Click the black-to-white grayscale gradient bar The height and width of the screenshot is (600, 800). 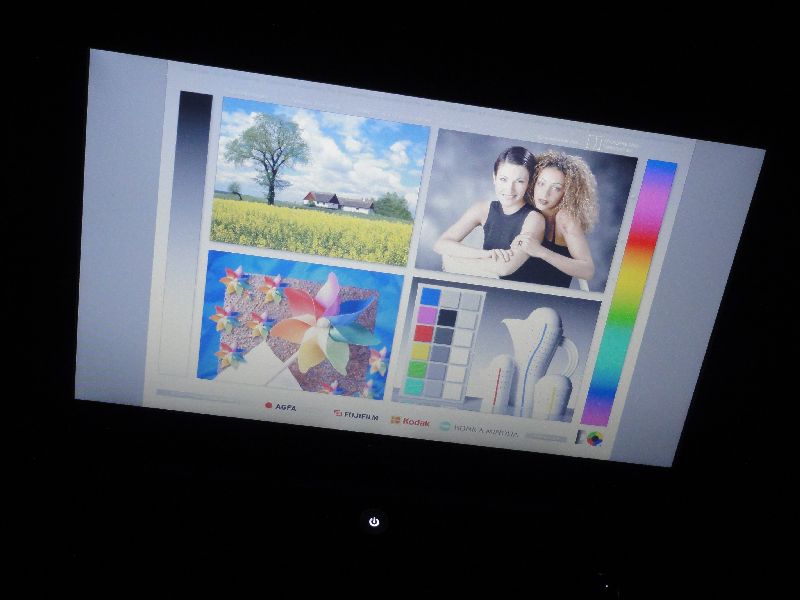186,232
